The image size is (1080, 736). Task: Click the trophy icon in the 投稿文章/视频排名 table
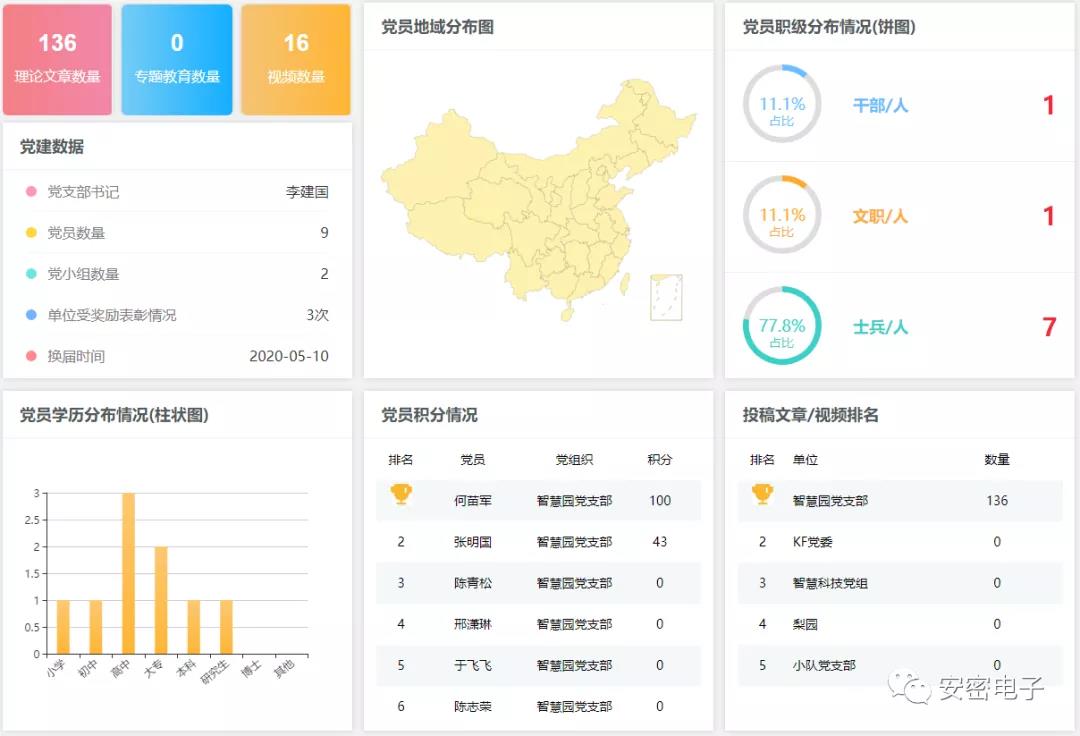pos(762,495)
